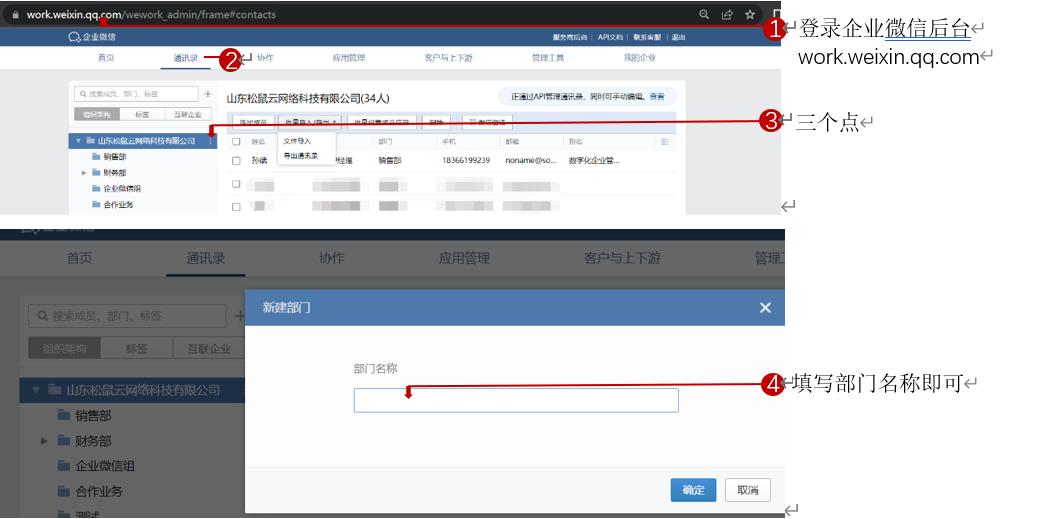Click the lock icon in the browser address bar

(x=16, y=15)
